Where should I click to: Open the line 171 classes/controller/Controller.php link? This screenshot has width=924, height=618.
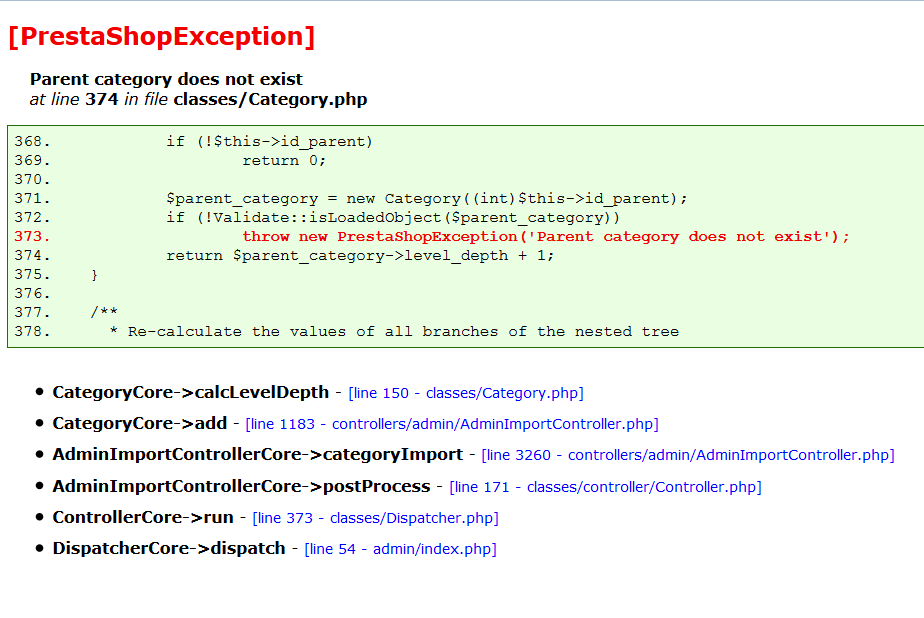(x=605, y=487)
